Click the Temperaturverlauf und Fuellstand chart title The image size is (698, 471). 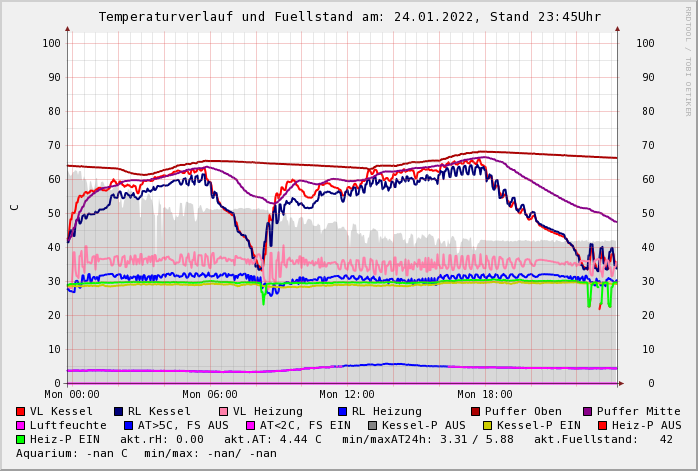tap(349, 17)
